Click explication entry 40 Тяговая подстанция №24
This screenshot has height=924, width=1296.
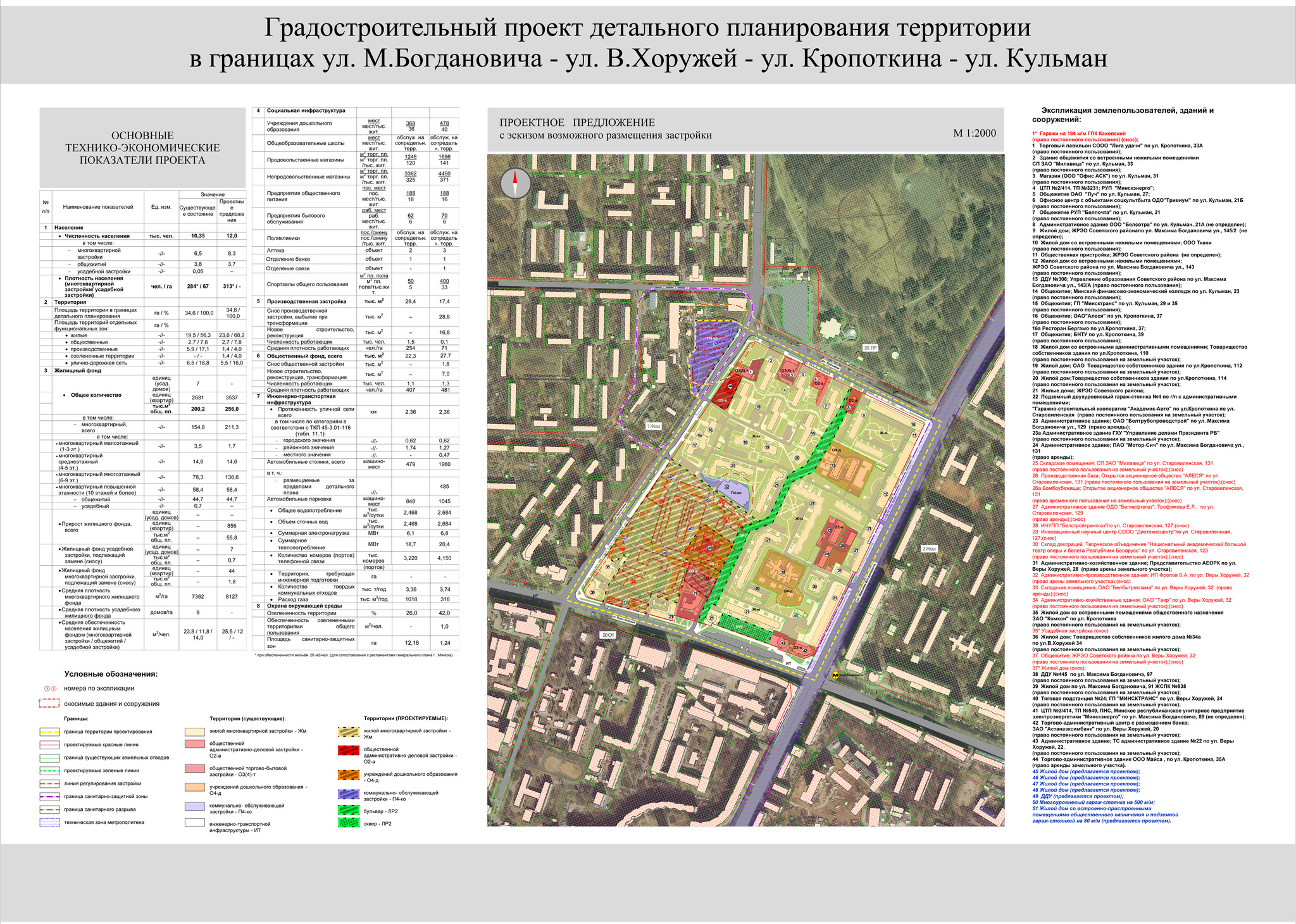1129,701
